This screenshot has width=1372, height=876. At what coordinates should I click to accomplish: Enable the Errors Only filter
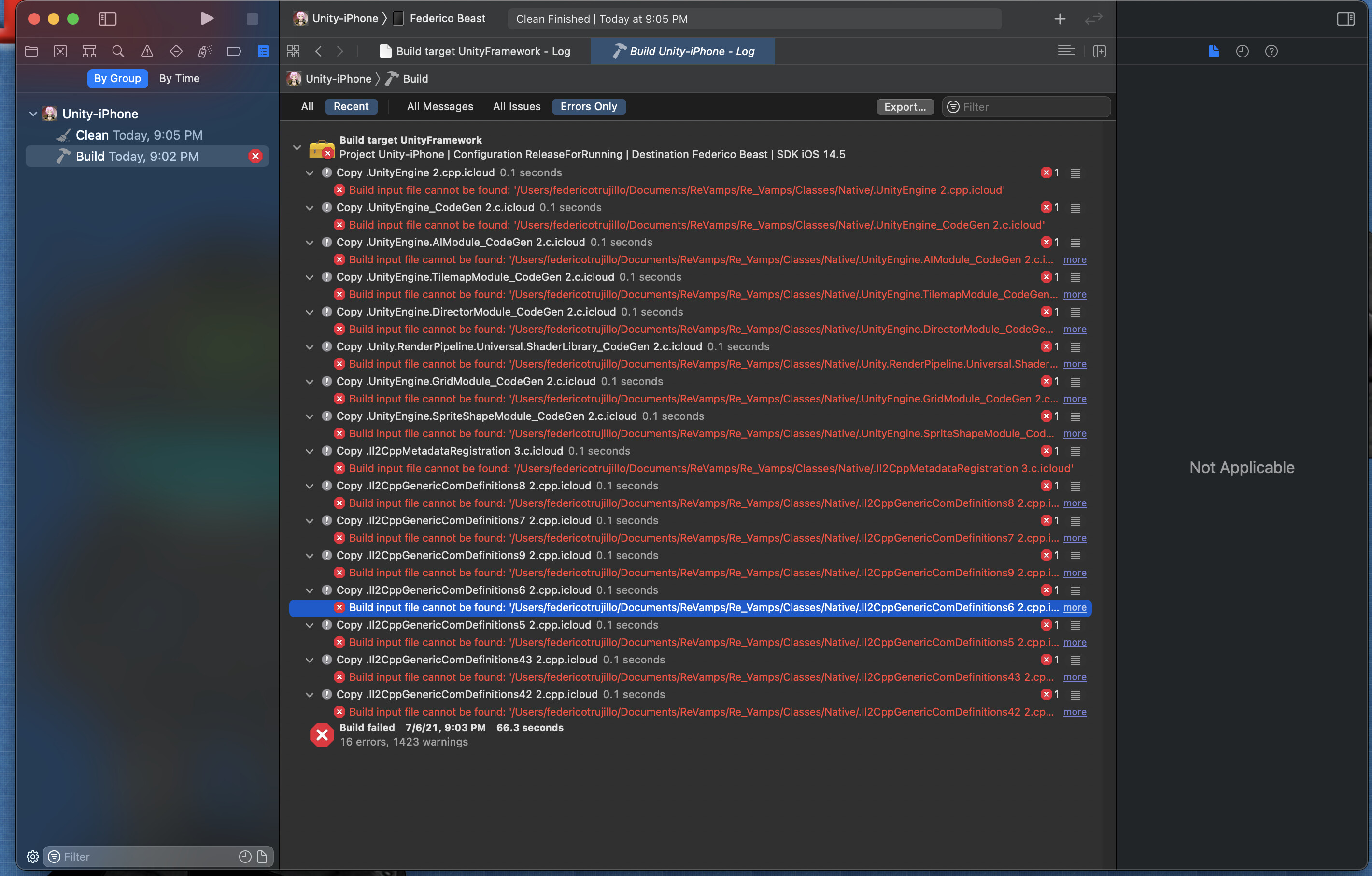pos(589,107)
